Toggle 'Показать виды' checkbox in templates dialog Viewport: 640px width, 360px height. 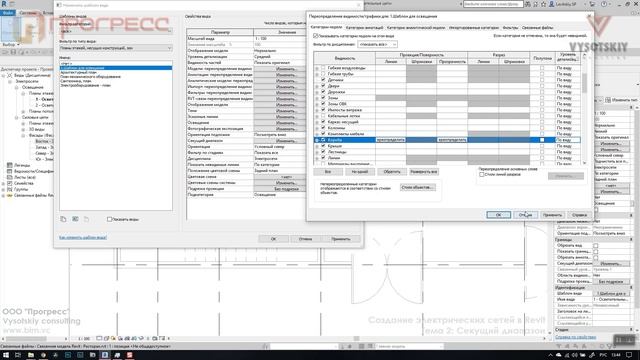click(x=109, y=219)
